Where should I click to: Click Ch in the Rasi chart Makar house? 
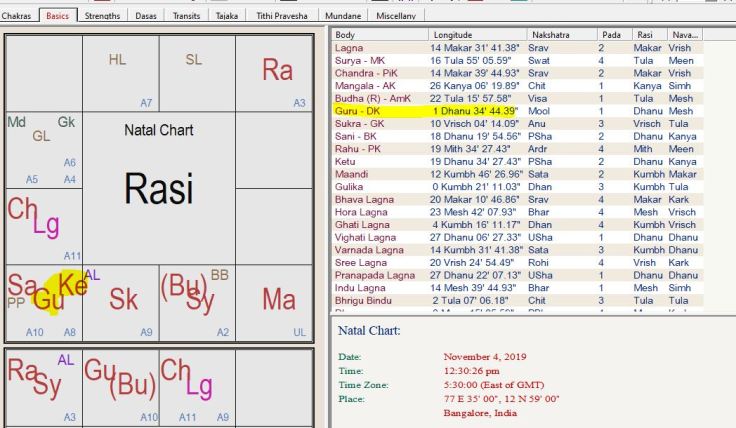tap(22, 209)
